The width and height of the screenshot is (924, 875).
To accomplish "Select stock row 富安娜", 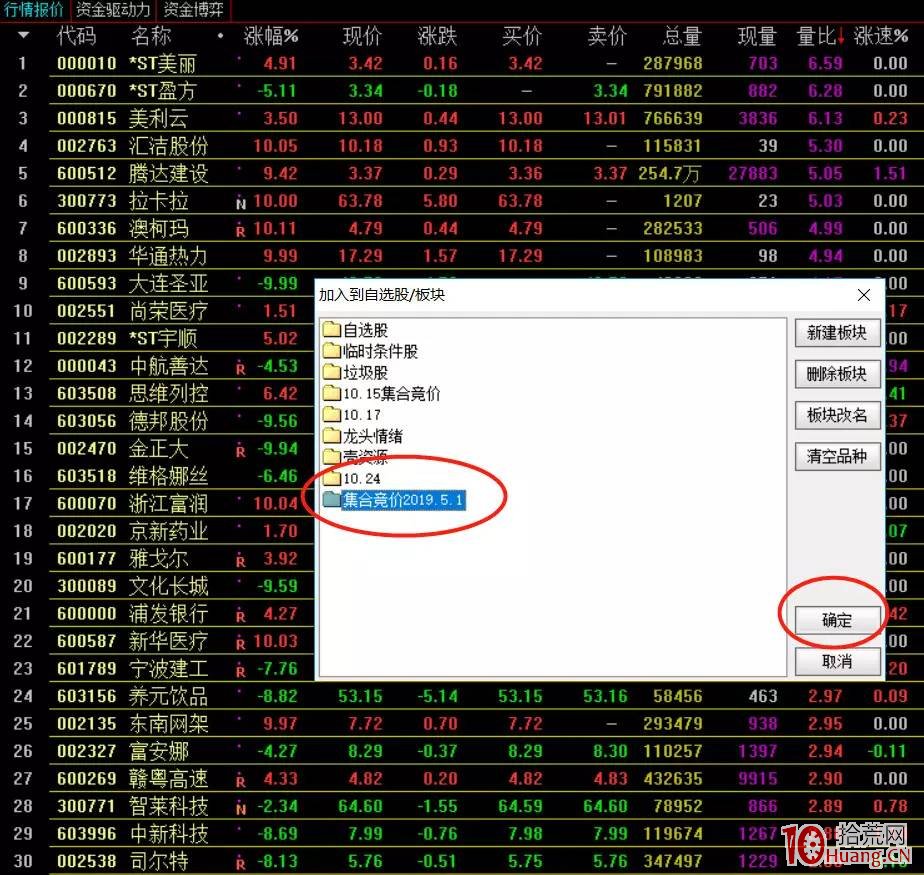I will [462, 751].
